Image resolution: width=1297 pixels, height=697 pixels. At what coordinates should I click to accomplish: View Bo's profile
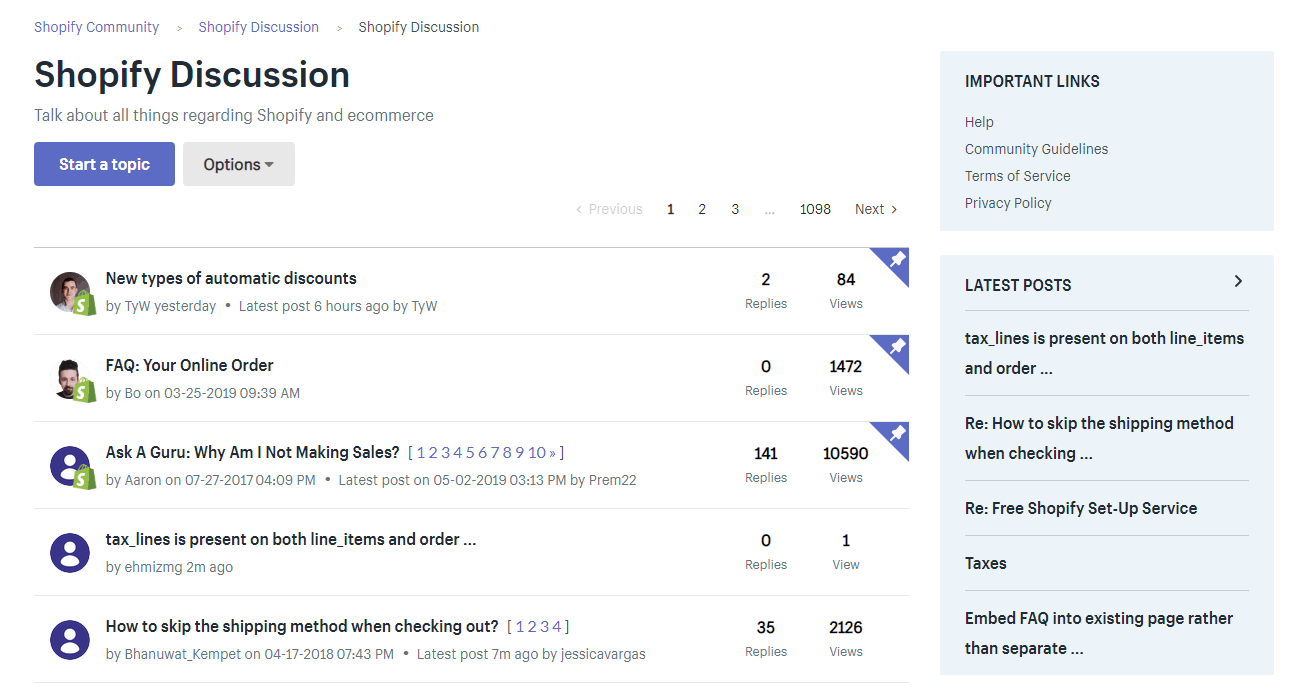132,393
